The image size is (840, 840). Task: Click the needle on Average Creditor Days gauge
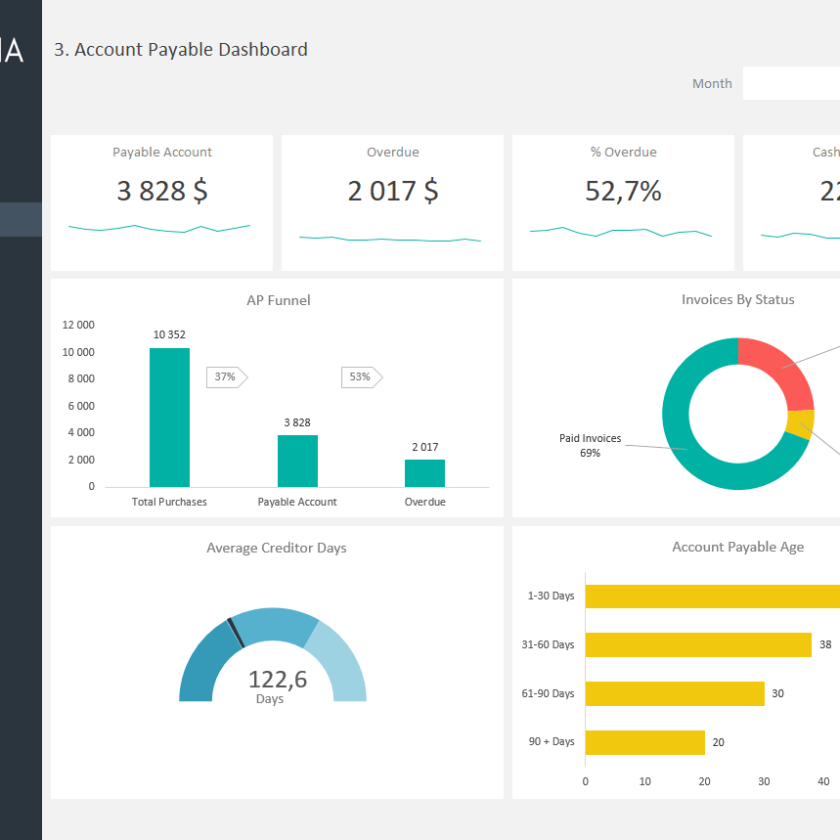pyautogui.click(x=236, y=632)
